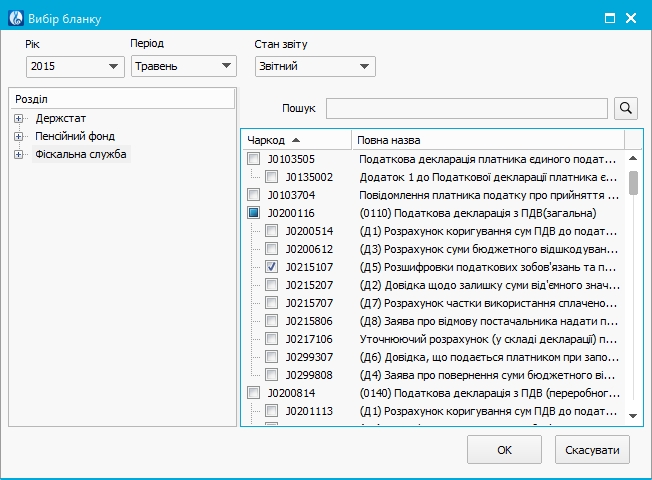Enable the J0200514 (Д1) checkbox

[x=272, y=231]
